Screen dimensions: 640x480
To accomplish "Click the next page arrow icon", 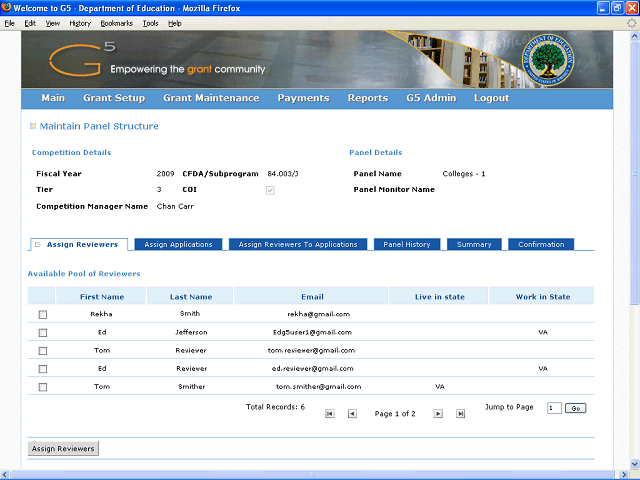I will point(438,413).
